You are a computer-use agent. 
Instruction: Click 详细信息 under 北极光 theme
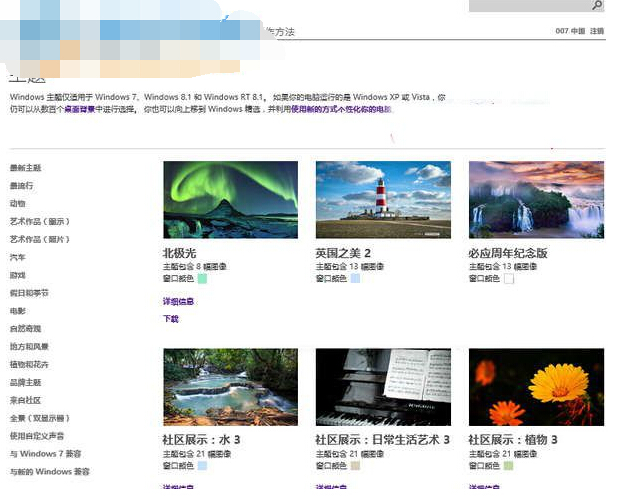[x=178, y=301]
